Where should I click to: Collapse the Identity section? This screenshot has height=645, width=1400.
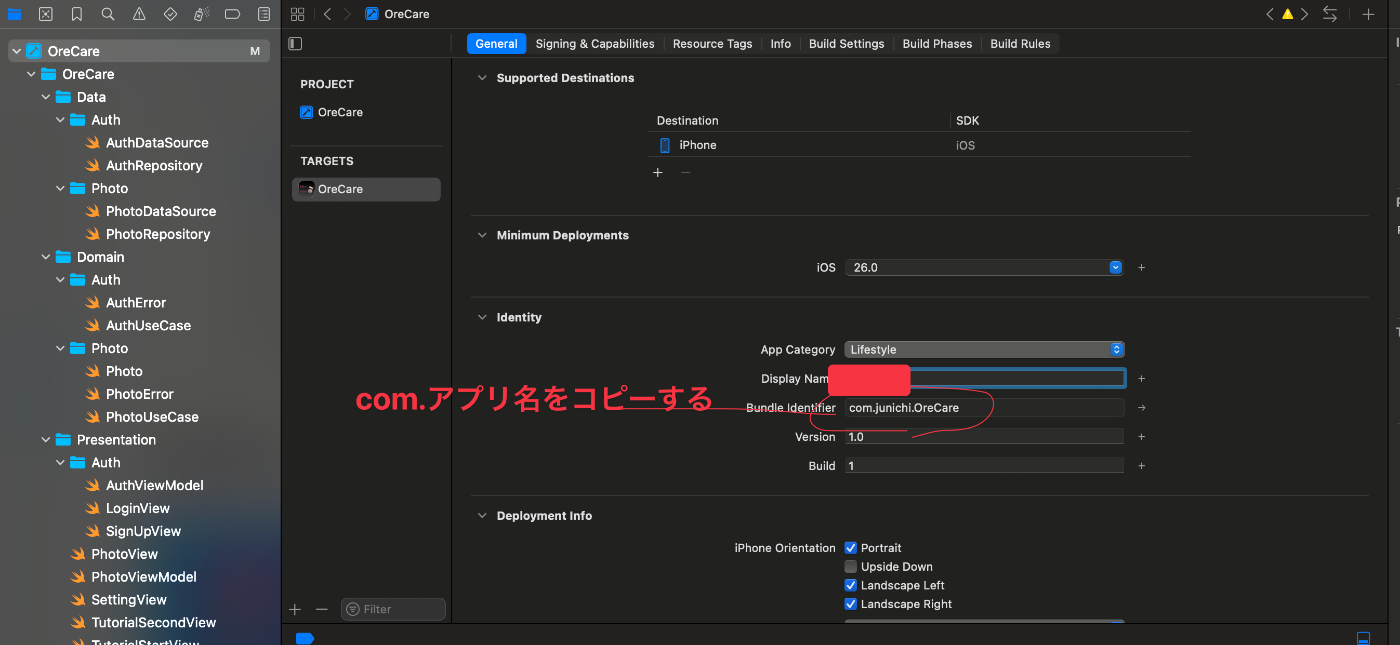coord(482,318)
